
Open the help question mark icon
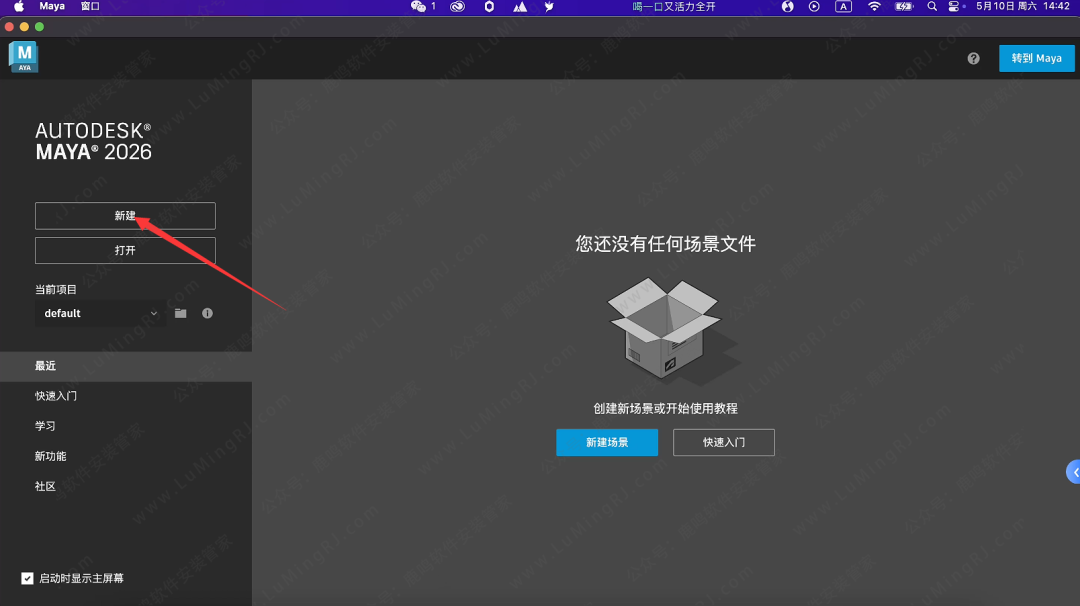973,58
